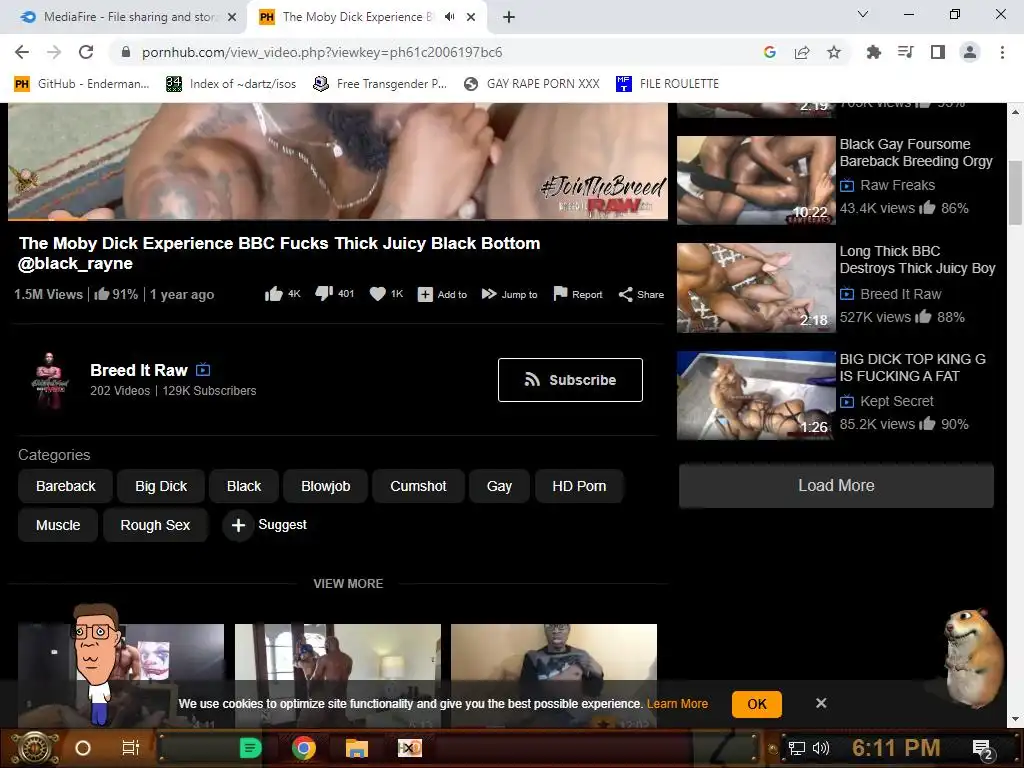Click the Report flag icon
Image resolution: width=1024 pixels, height=768 pixels.
point(560,294)
